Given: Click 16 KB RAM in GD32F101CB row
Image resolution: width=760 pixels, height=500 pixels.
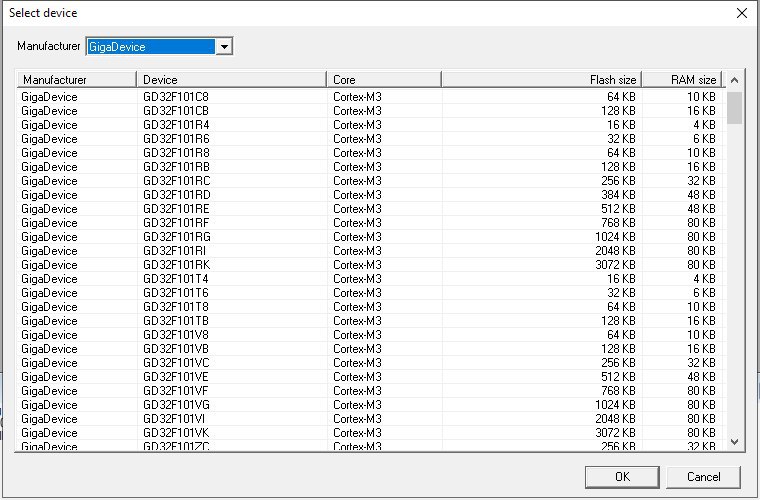Looking at the screenshot, I should 701,111.
